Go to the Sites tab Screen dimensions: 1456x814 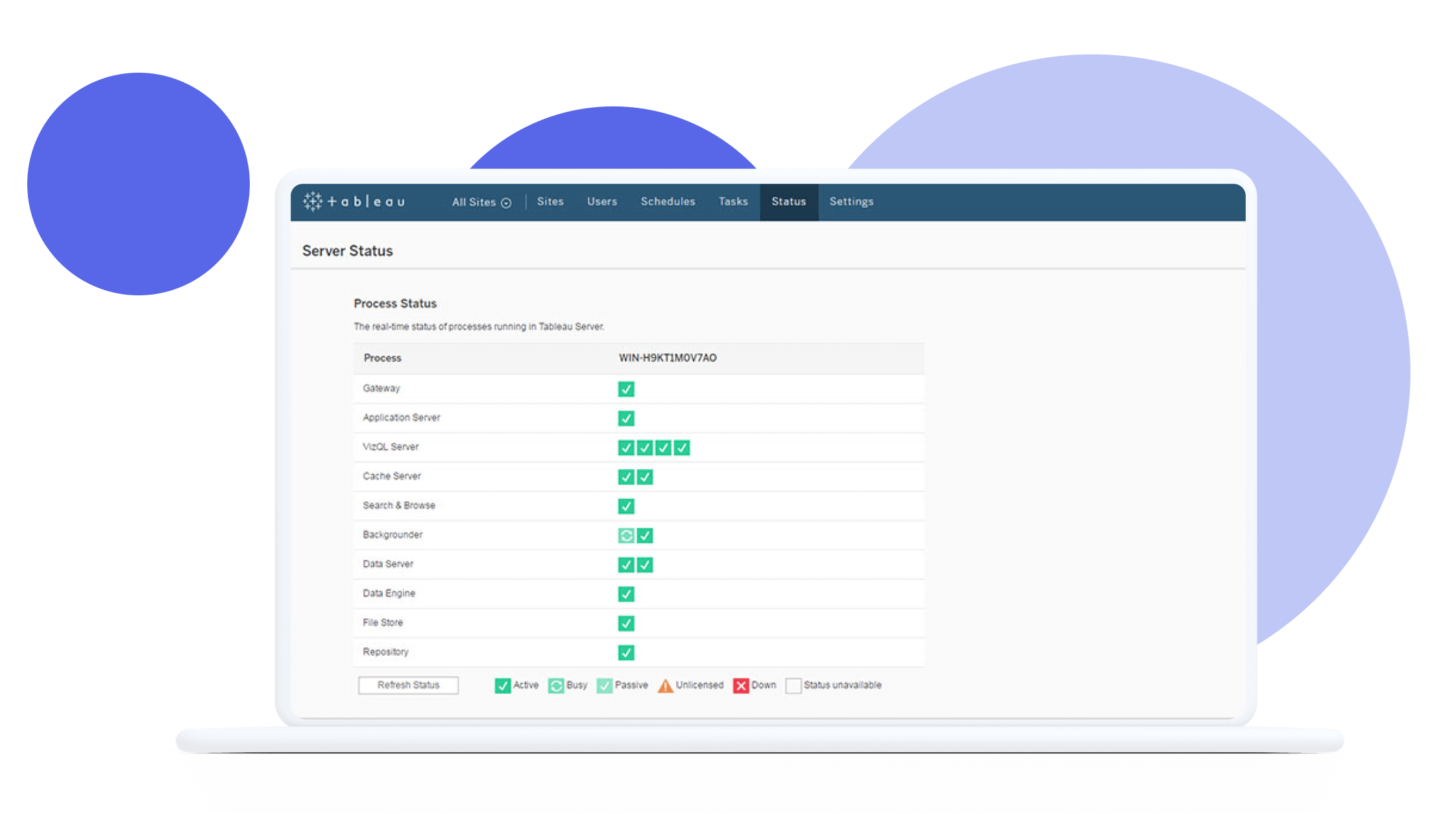(550, 202)
